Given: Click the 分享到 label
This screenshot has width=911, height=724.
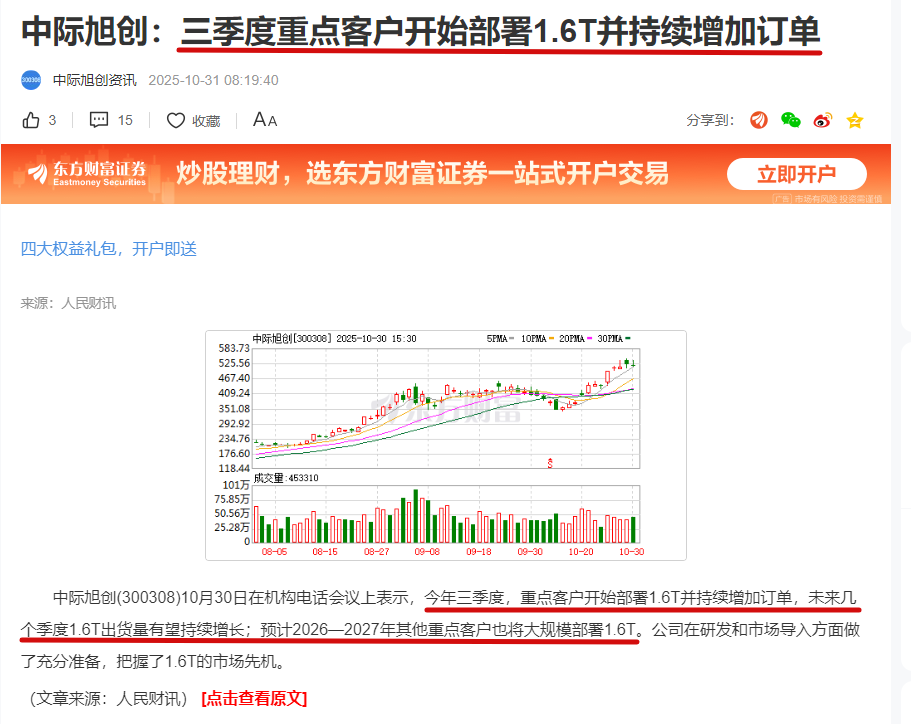Looking at the screenshot, I should (710, 120).
